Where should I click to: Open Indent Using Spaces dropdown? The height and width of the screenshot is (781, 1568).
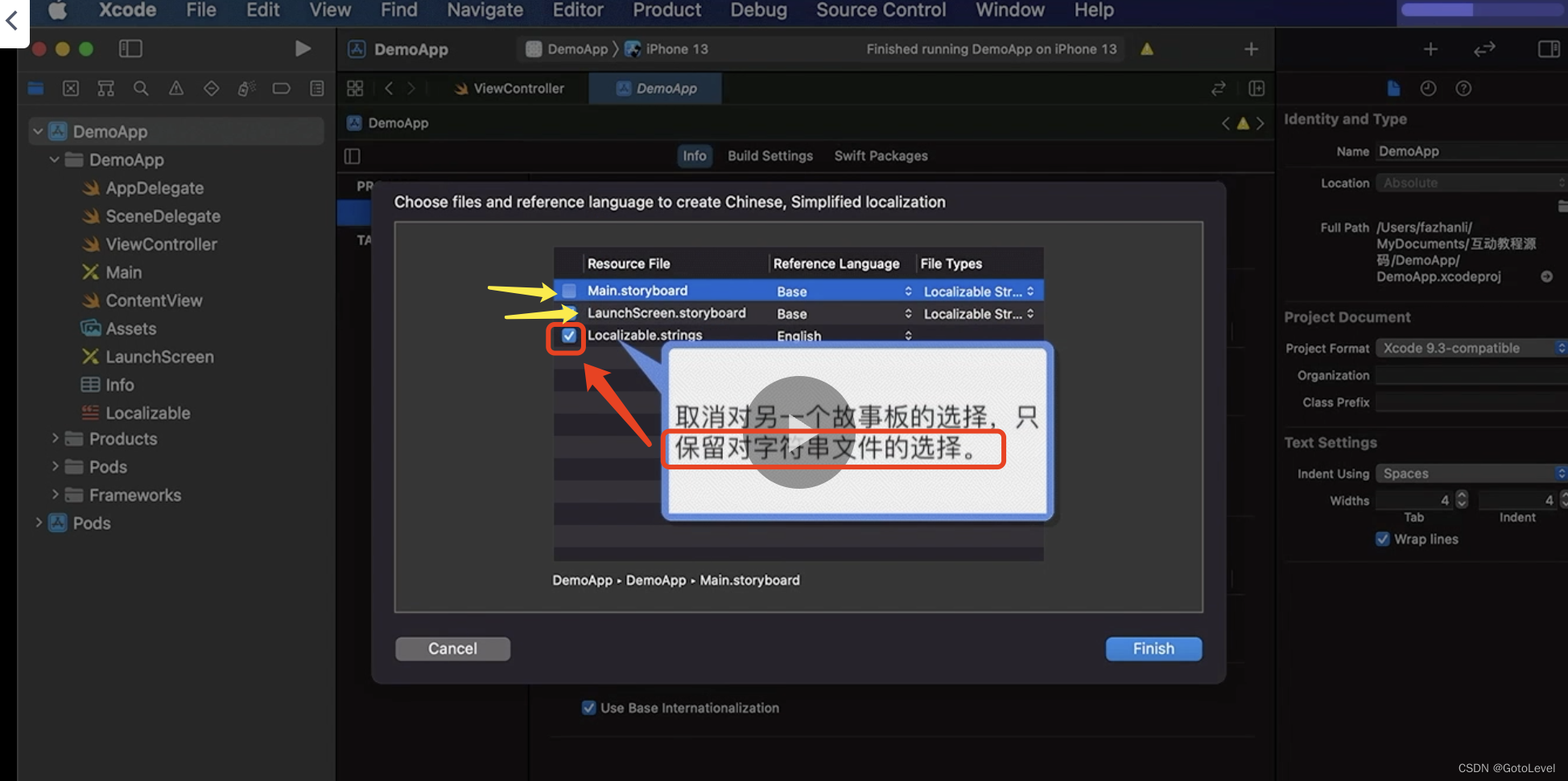(x=1471, y=473)
